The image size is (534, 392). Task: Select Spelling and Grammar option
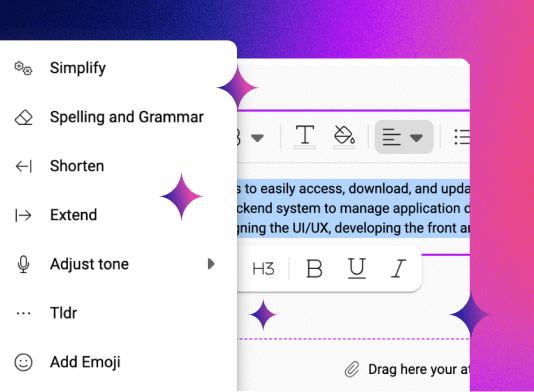pos(127,117)
